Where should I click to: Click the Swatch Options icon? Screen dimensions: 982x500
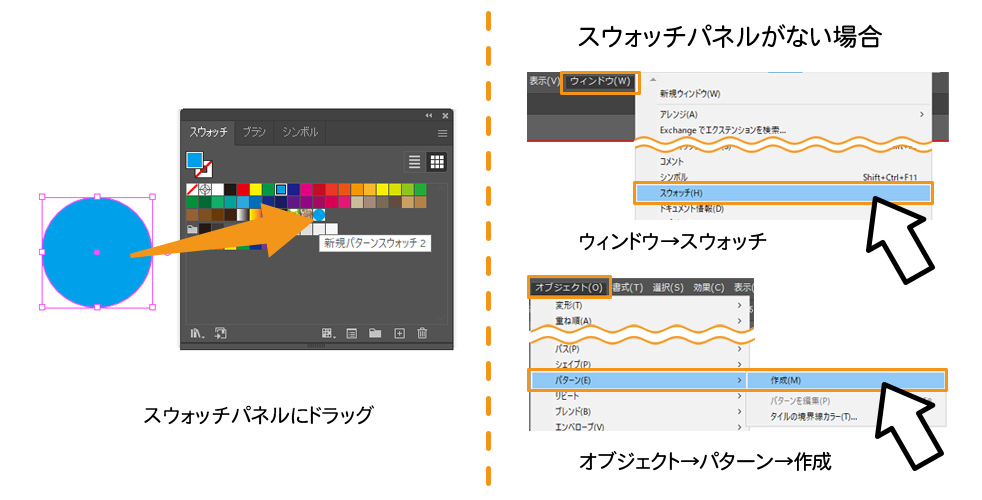click(x=351, y=333)
